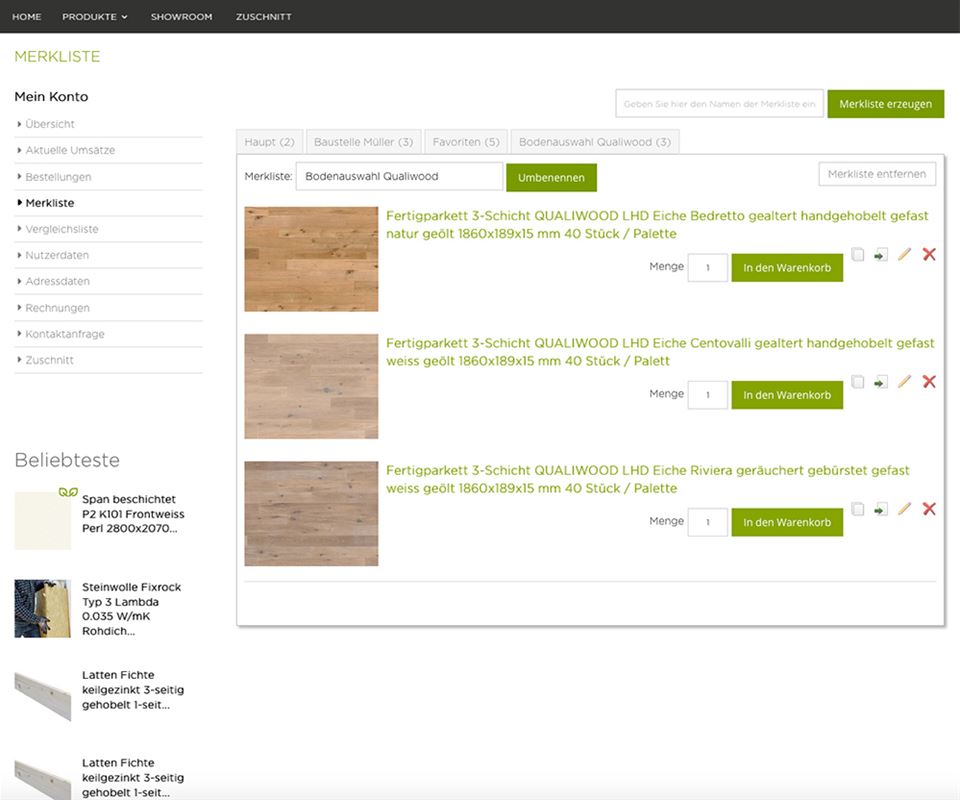
Task: Click the Menge field for Eiche Bedretto
Action: click(708, 267)
